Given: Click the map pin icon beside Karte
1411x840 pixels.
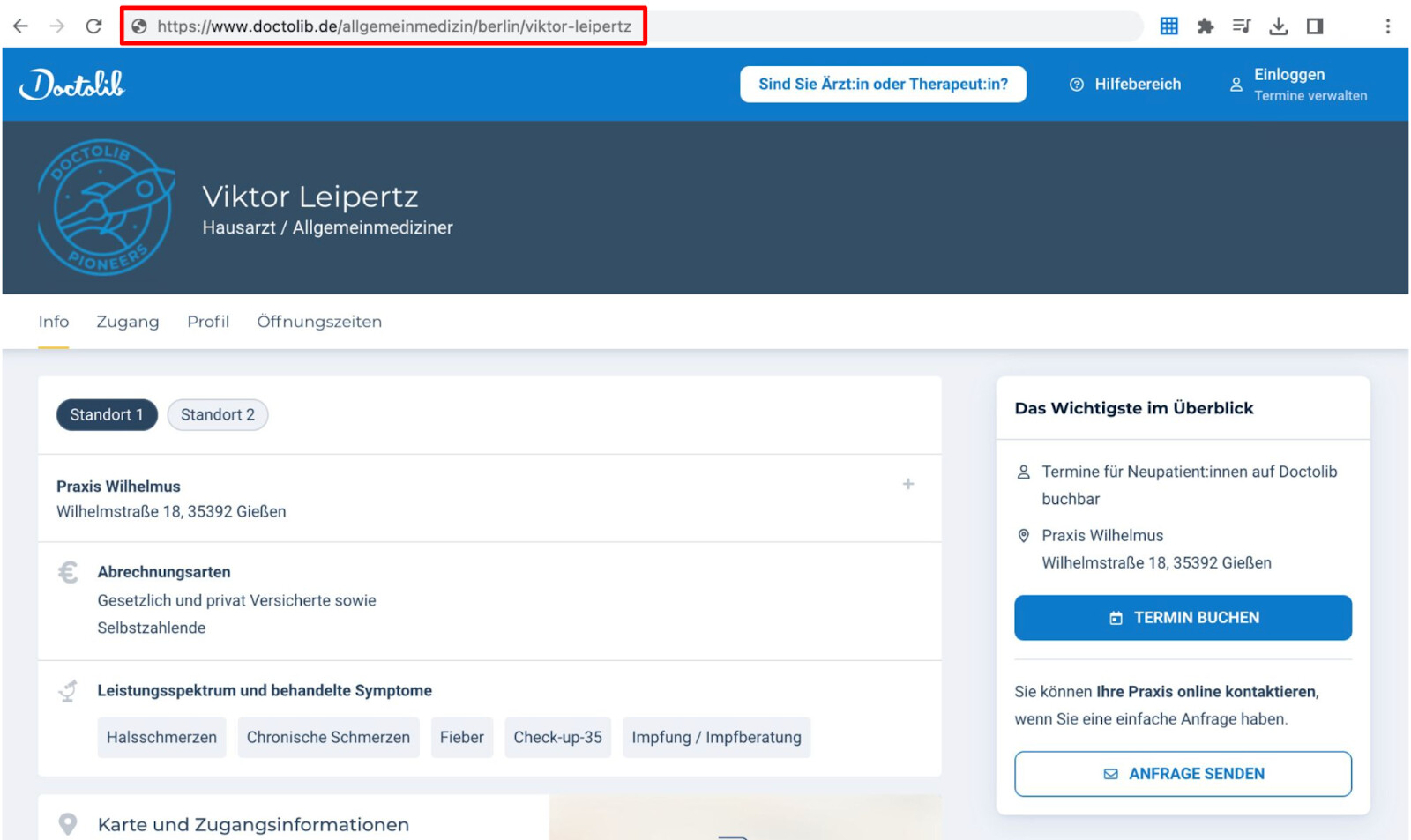Looking at the screenshot, I should pyautogui.click(x=67, y=824).
